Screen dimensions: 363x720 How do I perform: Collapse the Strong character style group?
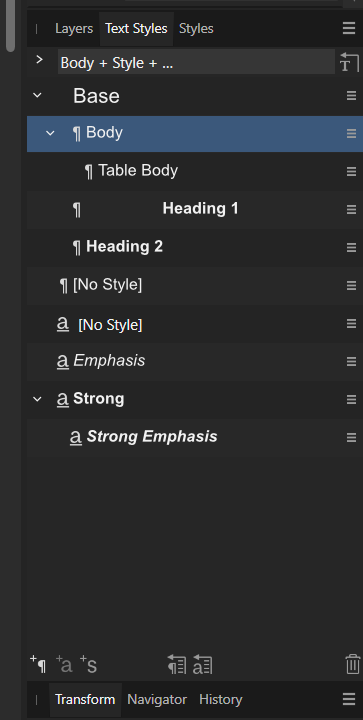(38, 399)
